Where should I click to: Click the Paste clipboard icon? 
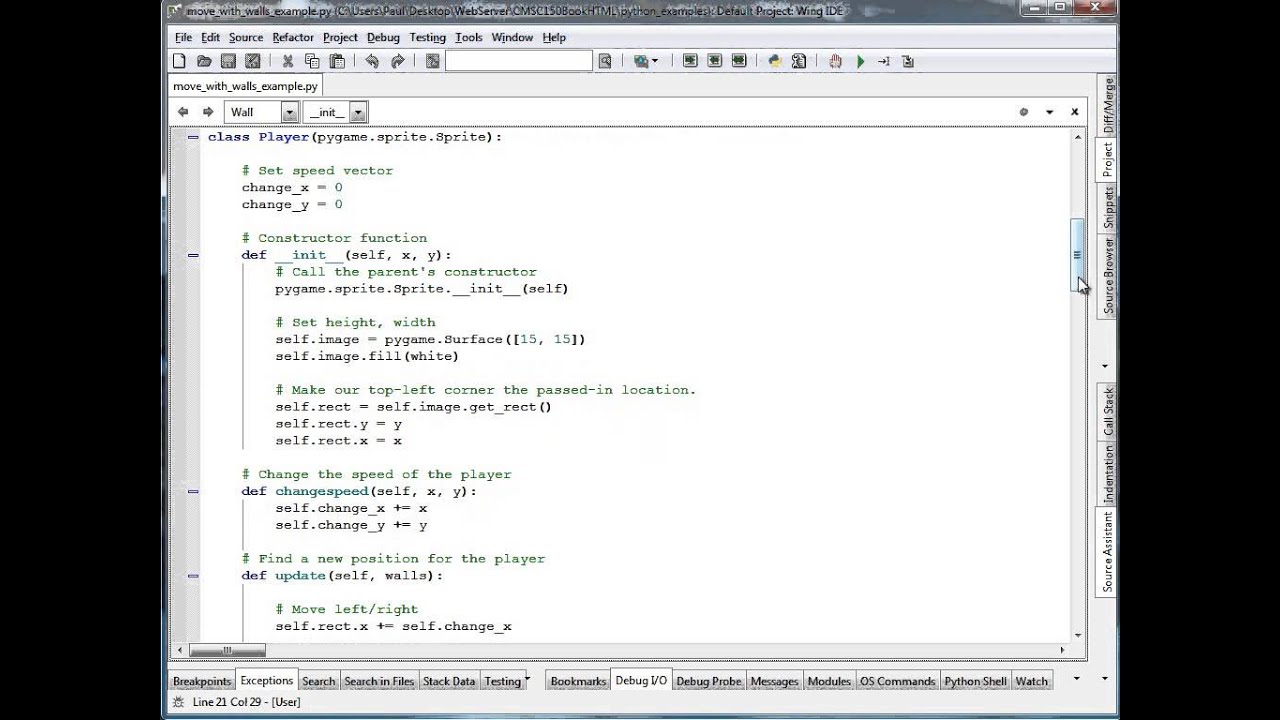337,61
